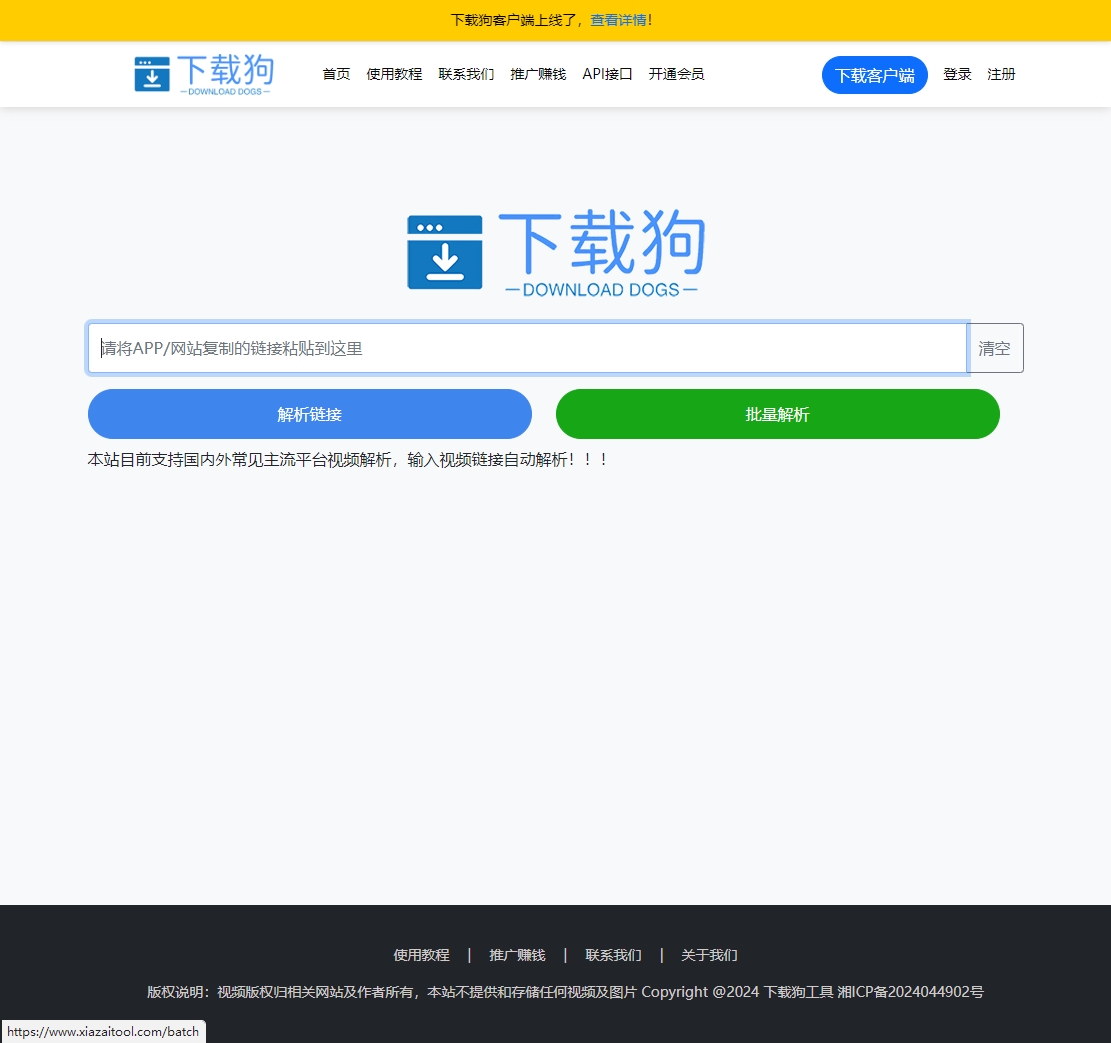
Task: Click the 湘ICP备2024044902号 footer text
Action: [x=910, y=992]
